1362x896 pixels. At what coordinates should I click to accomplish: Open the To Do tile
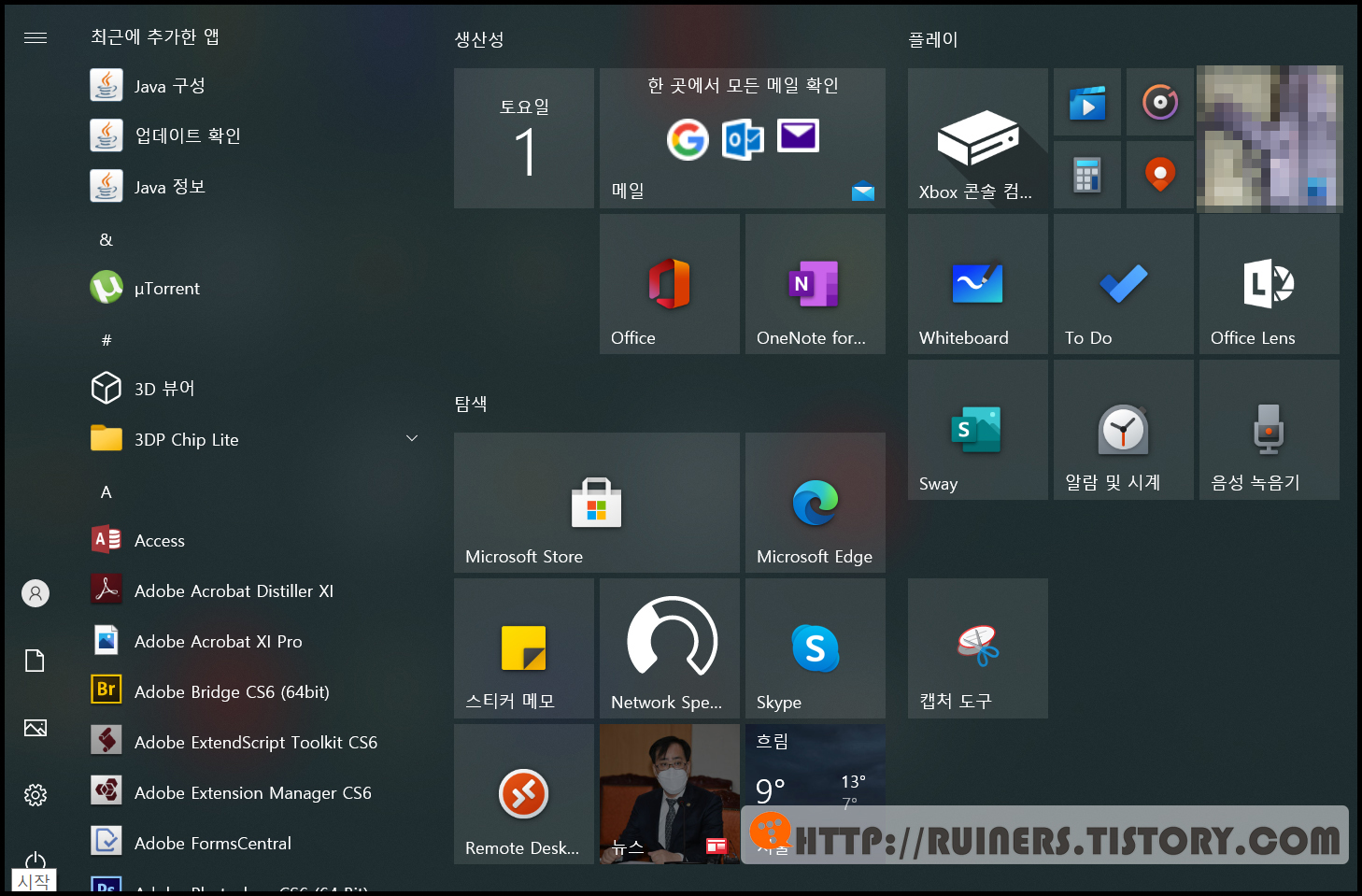point(1124,284)
